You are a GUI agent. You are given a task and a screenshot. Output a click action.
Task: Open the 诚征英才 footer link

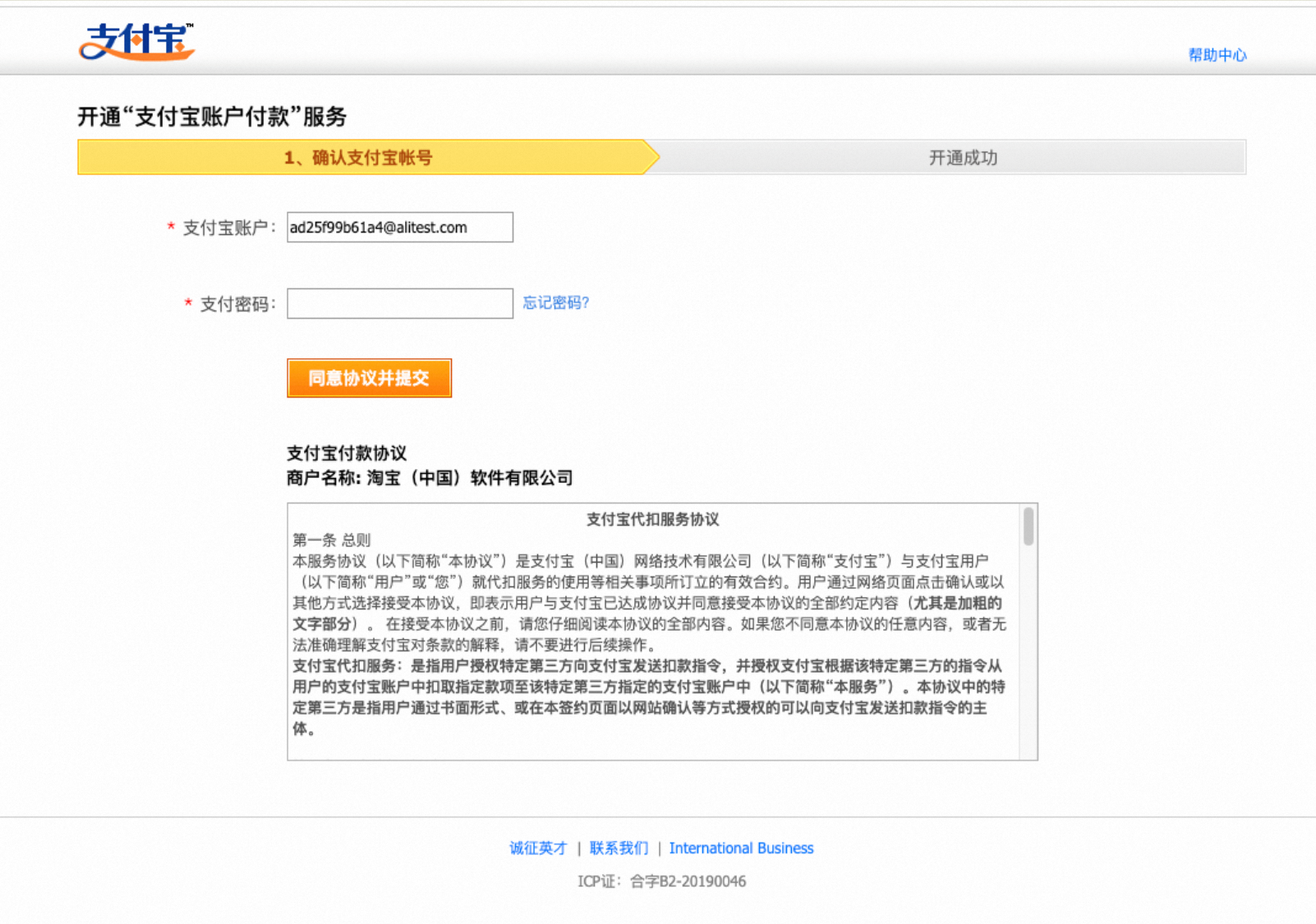pyautogui.click(x=538, y=848)
